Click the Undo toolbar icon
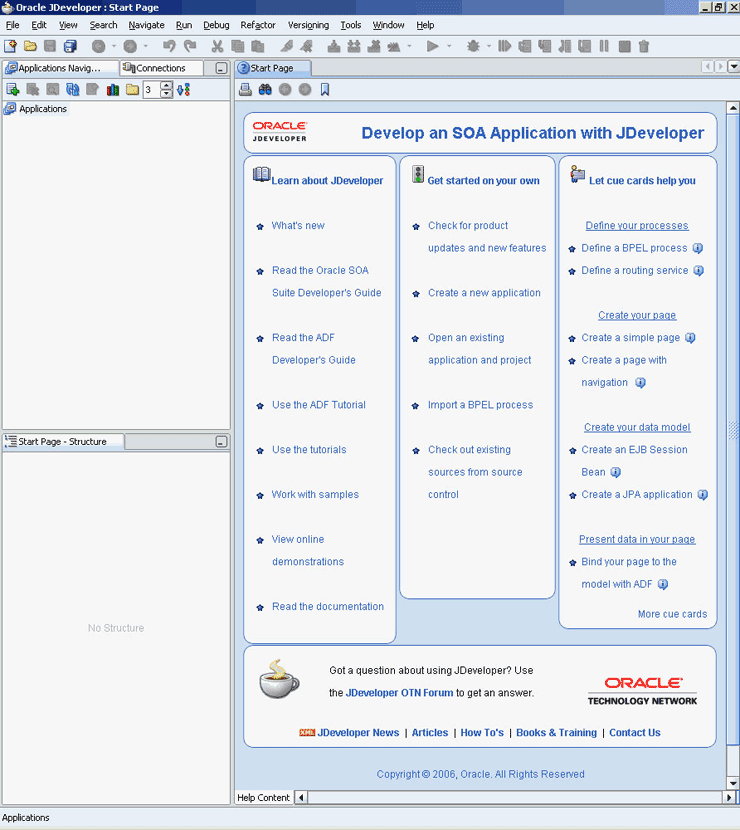 pyautogui.click(x=169, y=46)
